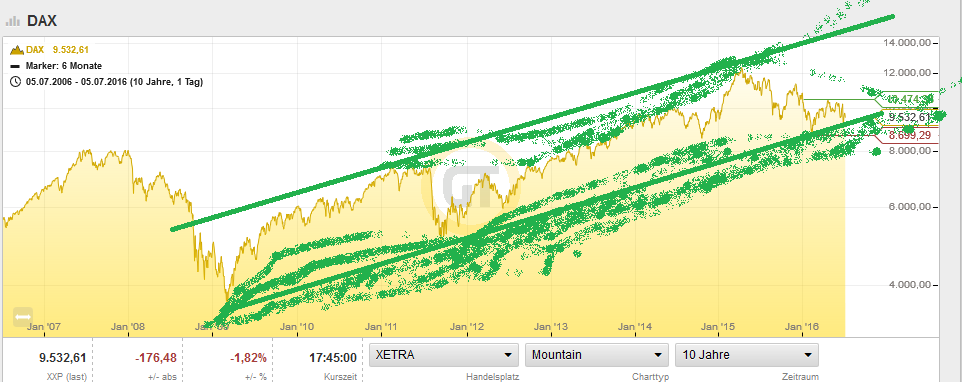962x382 pixels.
Task: Click the horizontal arrows range button
Action: click(23, 316)
